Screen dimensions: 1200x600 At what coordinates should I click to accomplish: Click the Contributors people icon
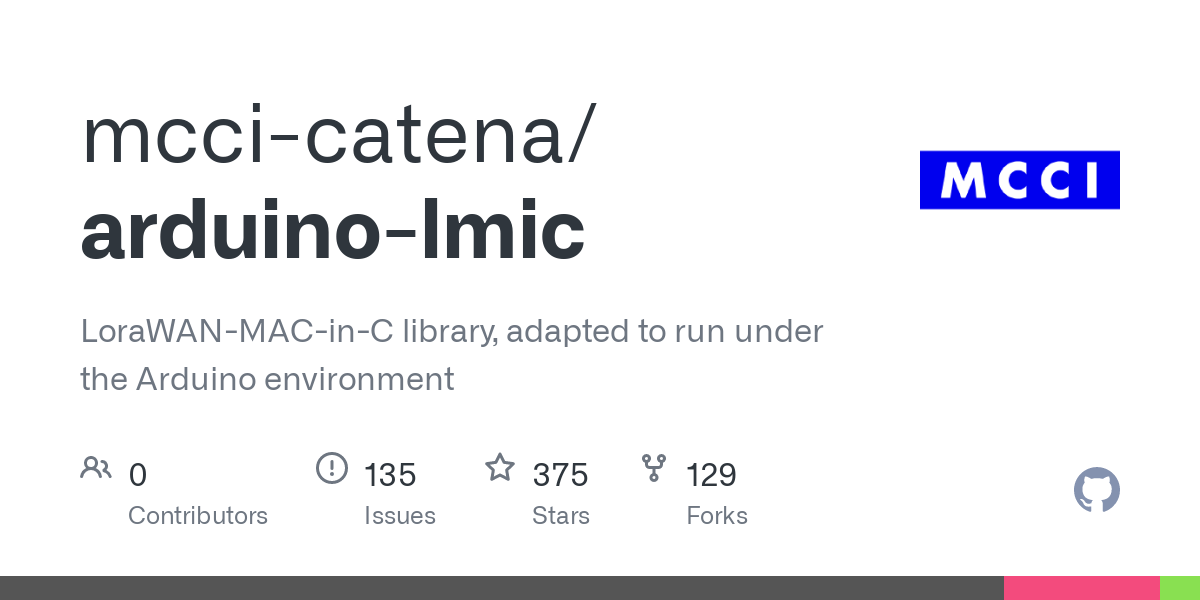[x=96, y=468]
